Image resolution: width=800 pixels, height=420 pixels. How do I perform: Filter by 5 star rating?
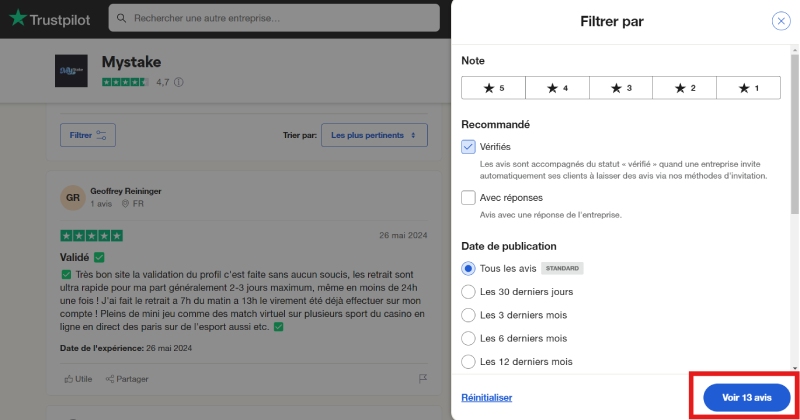coord(493,88)
